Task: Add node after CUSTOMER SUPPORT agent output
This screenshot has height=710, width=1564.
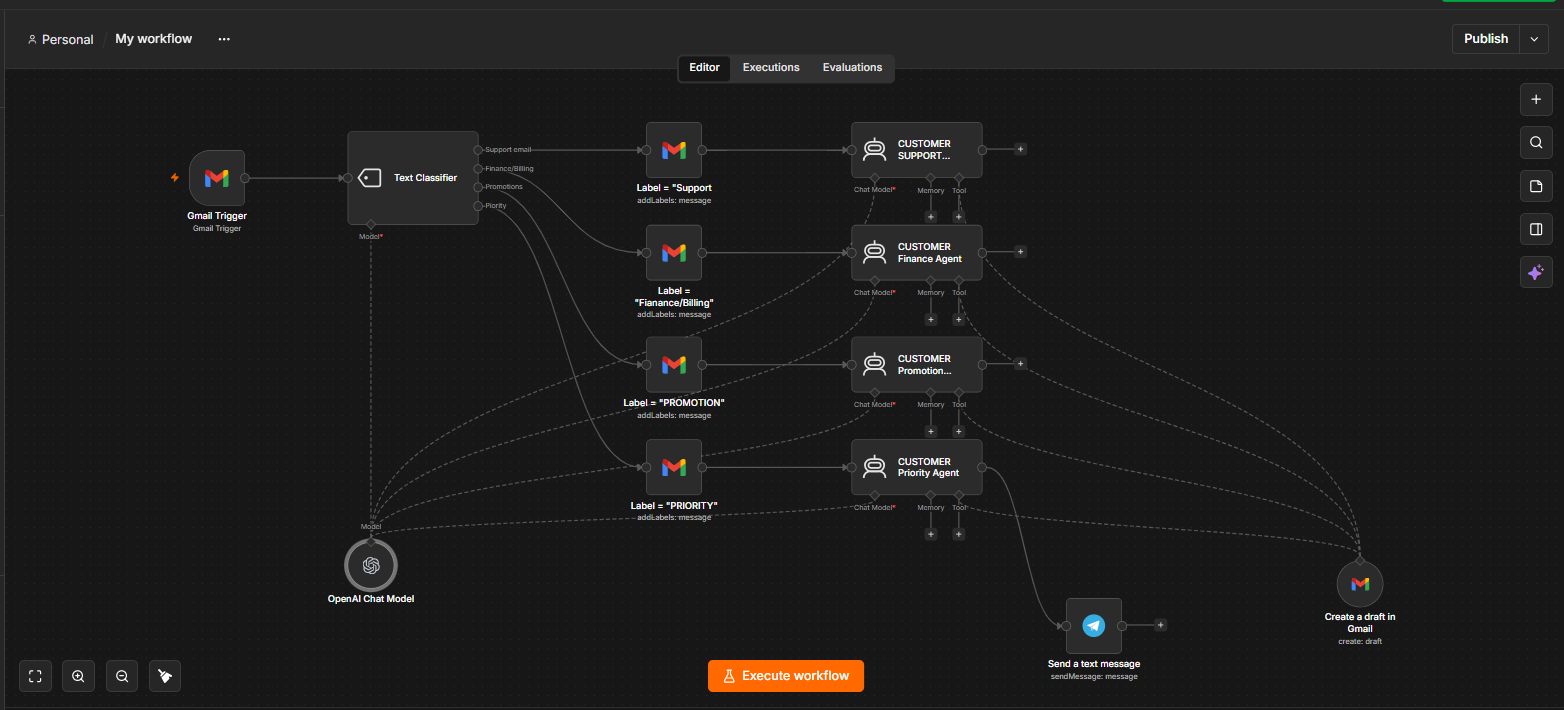Action: coord(1020,149)
